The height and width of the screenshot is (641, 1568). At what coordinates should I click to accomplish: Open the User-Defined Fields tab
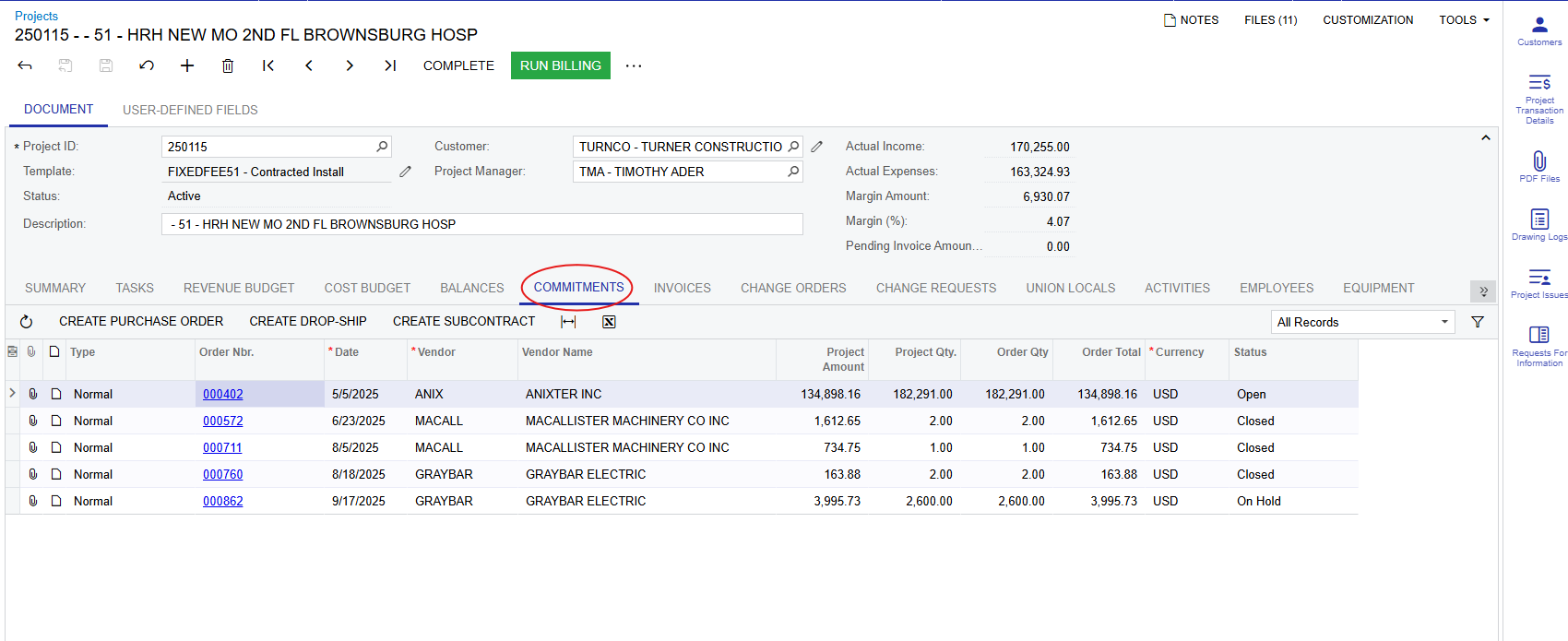190,110
